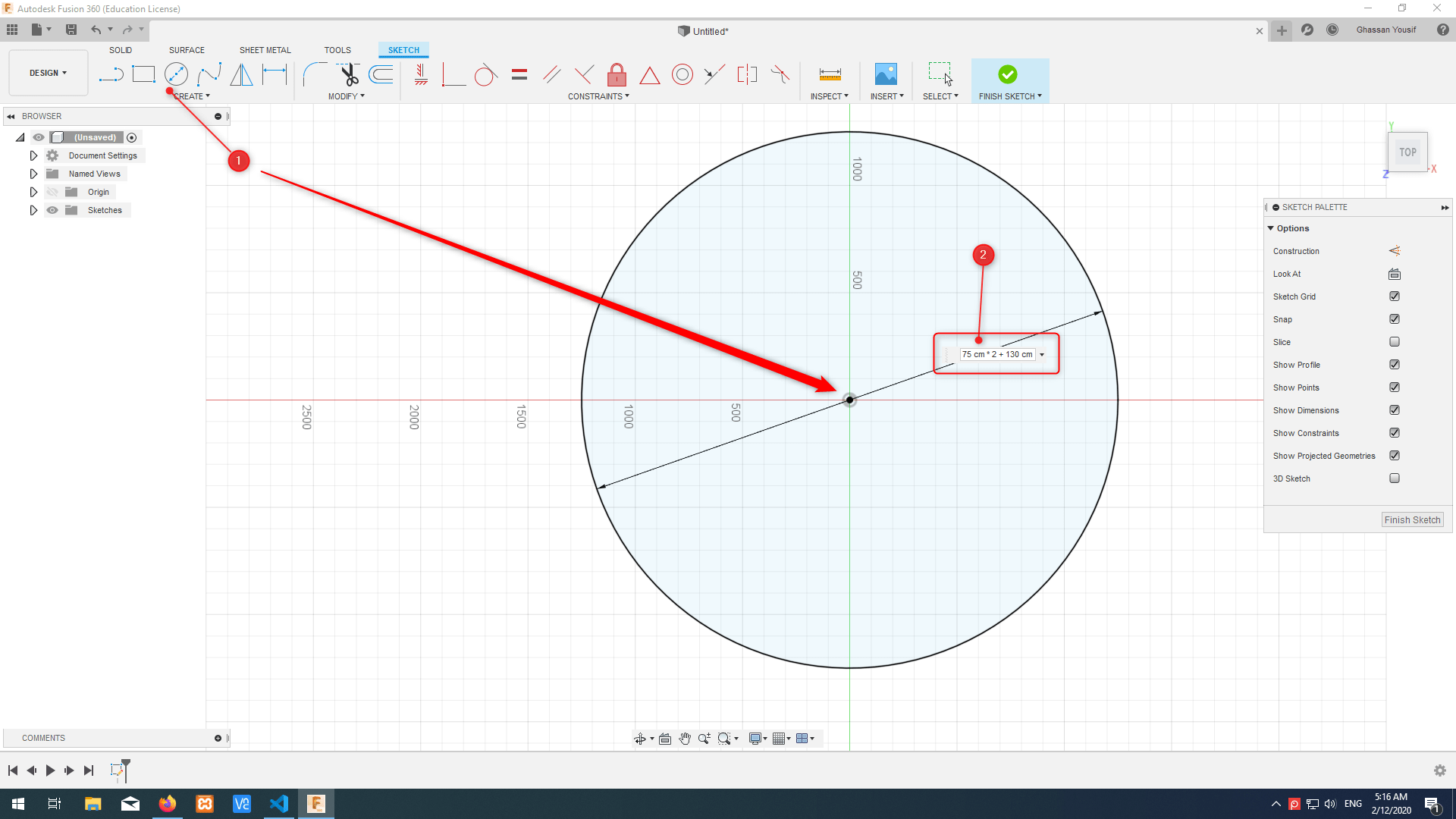Apply Concentric constraint

[682, 74]
